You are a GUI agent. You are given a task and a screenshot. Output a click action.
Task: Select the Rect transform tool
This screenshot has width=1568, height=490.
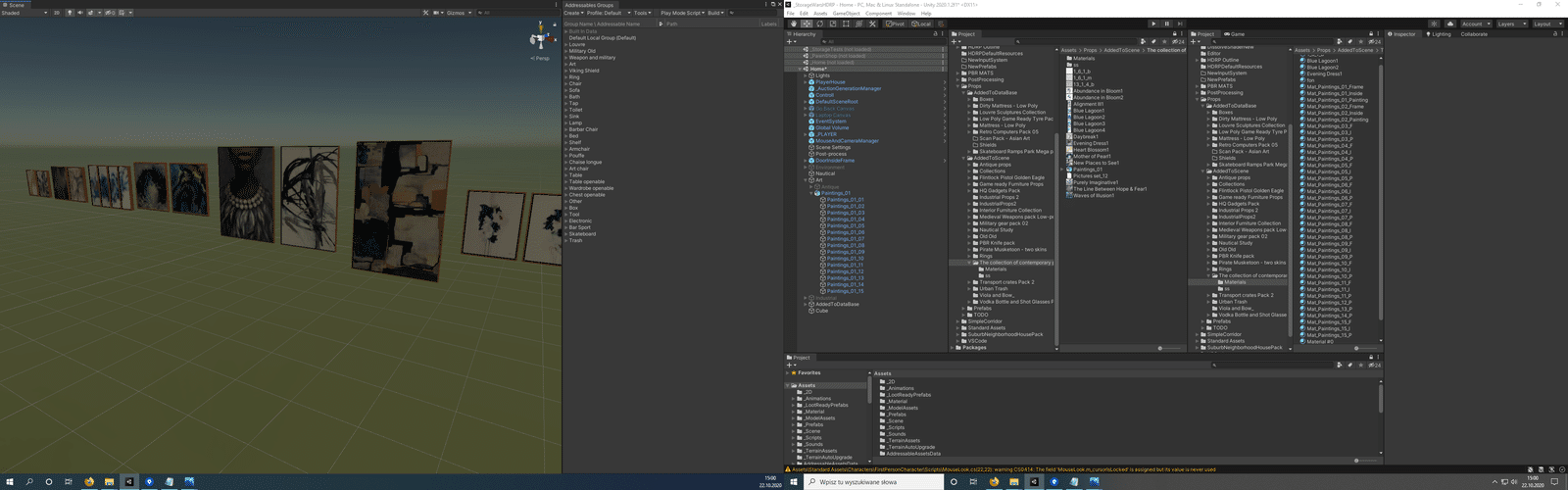[x=846, y=24]
